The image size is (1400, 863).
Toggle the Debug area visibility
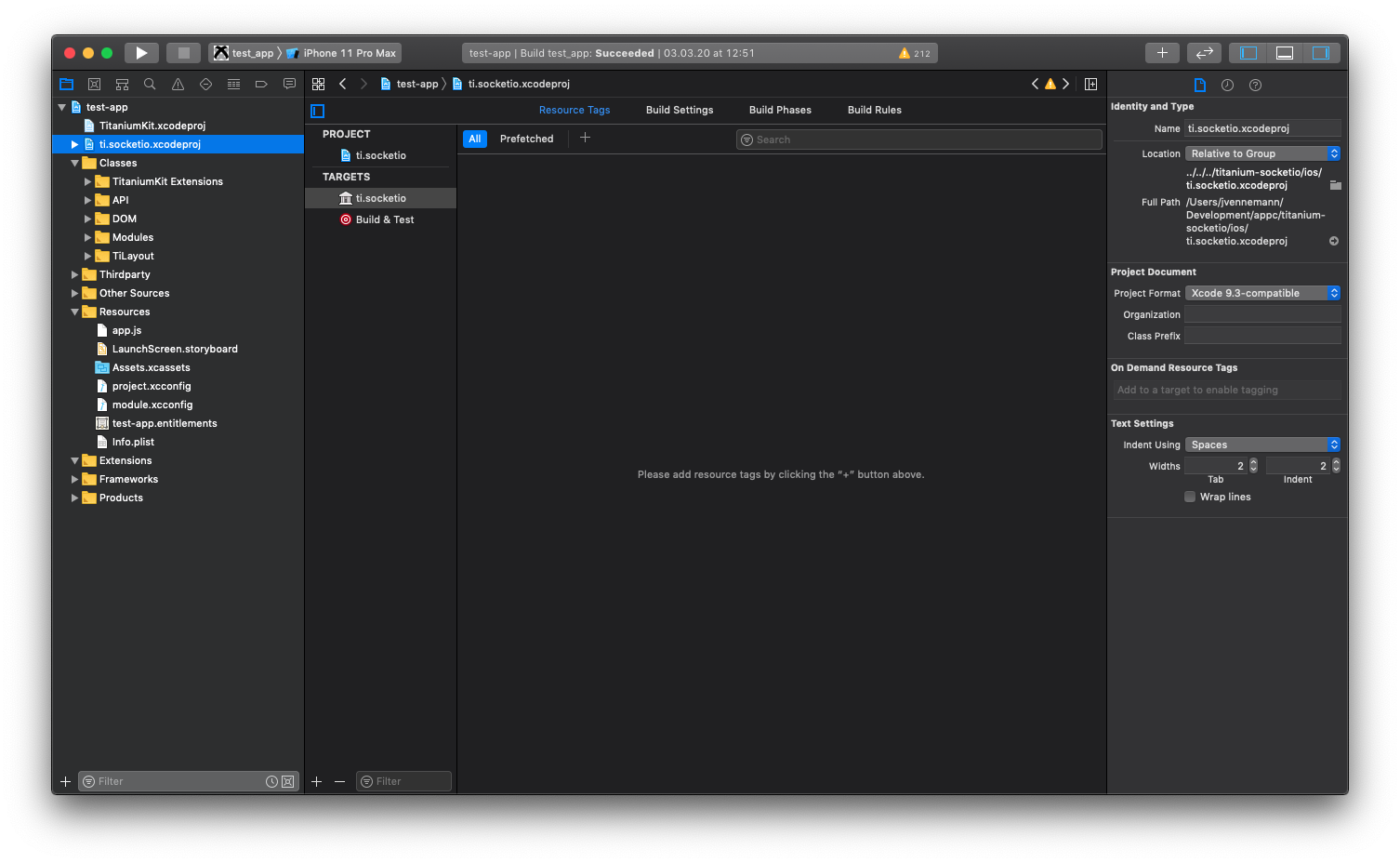pyautogui.click(x=1285, y=53)
